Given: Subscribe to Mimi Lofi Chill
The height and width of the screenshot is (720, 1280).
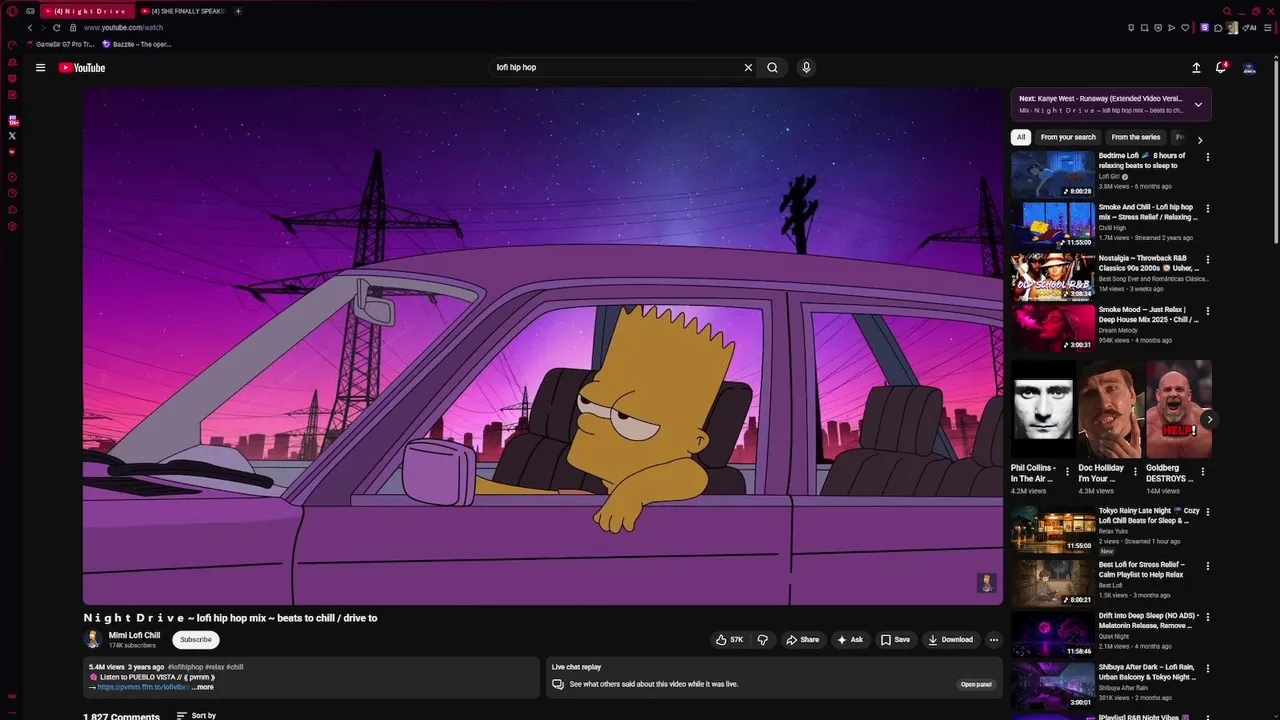Looking at the screenshot, I should pos(196,640).
